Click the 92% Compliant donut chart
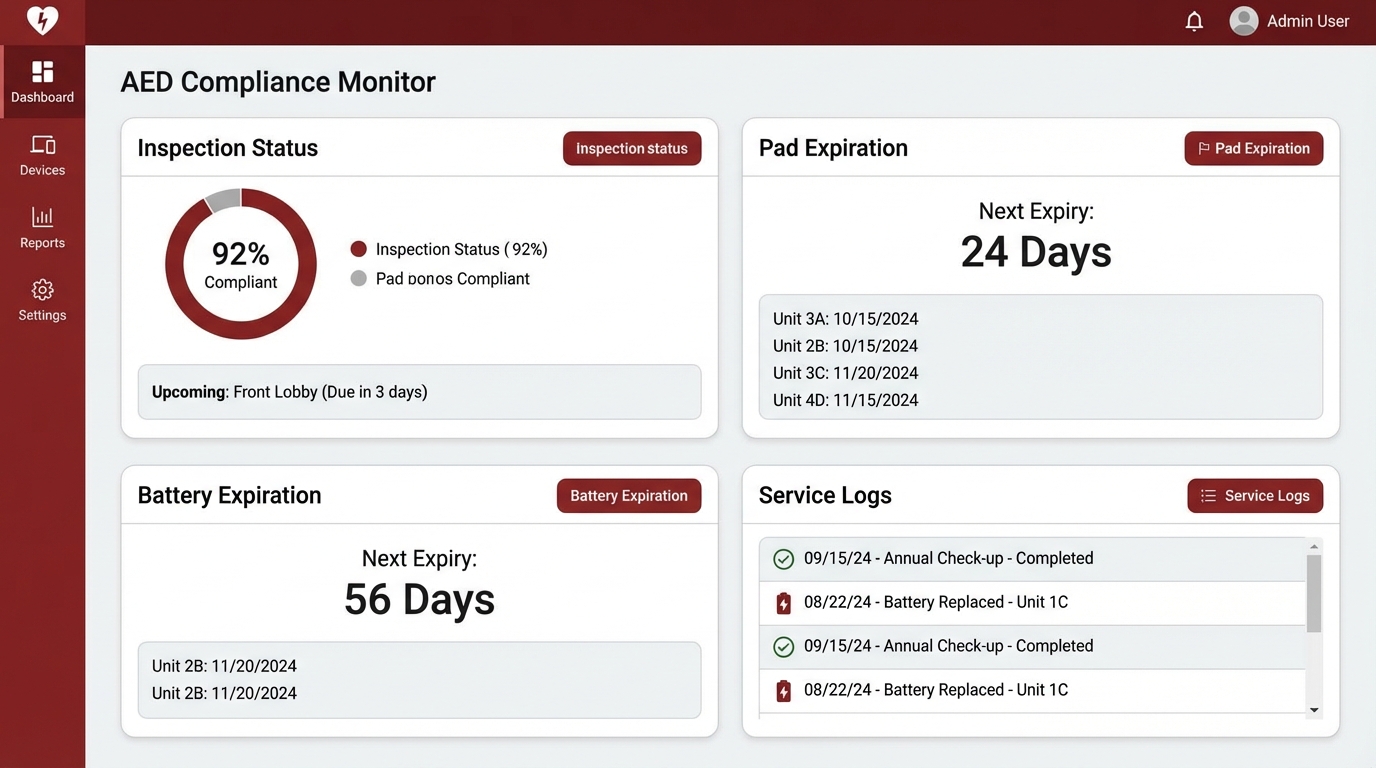 click(x=241, y=264)
